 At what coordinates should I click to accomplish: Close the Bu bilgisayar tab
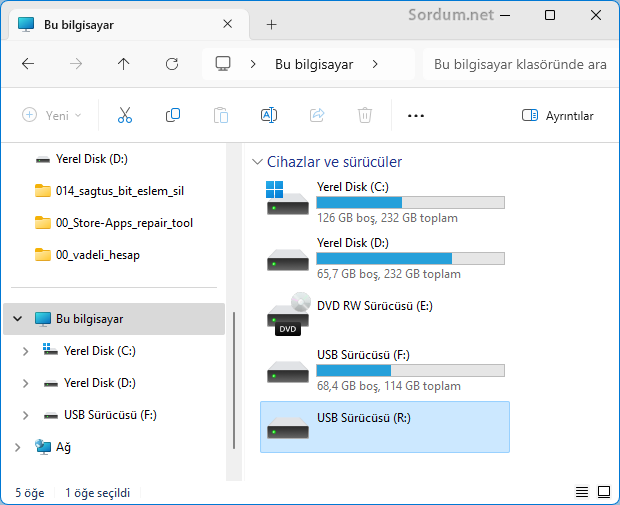tap(227, 24)
